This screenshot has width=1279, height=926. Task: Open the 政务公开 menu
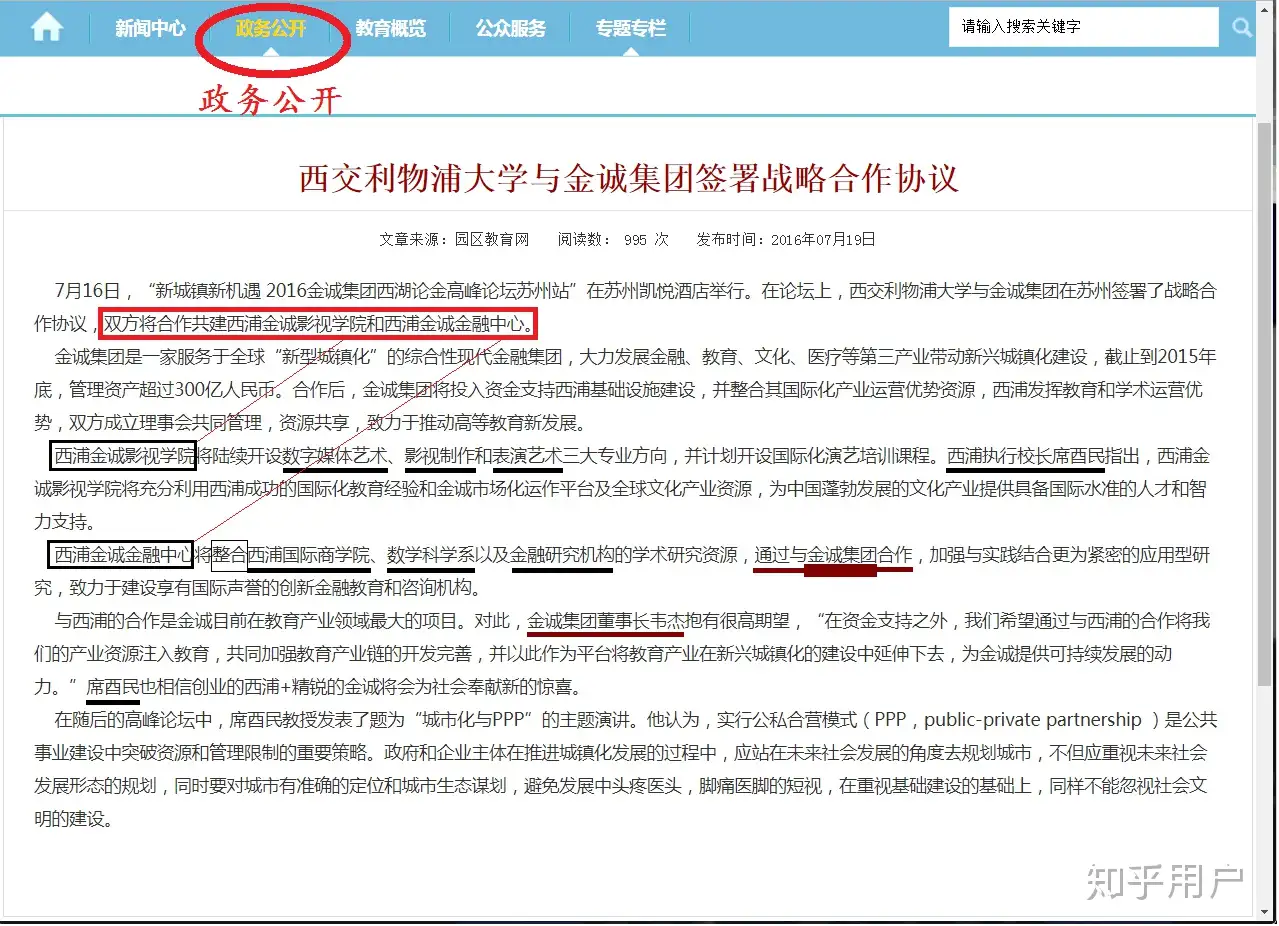[x=271, y=29]
